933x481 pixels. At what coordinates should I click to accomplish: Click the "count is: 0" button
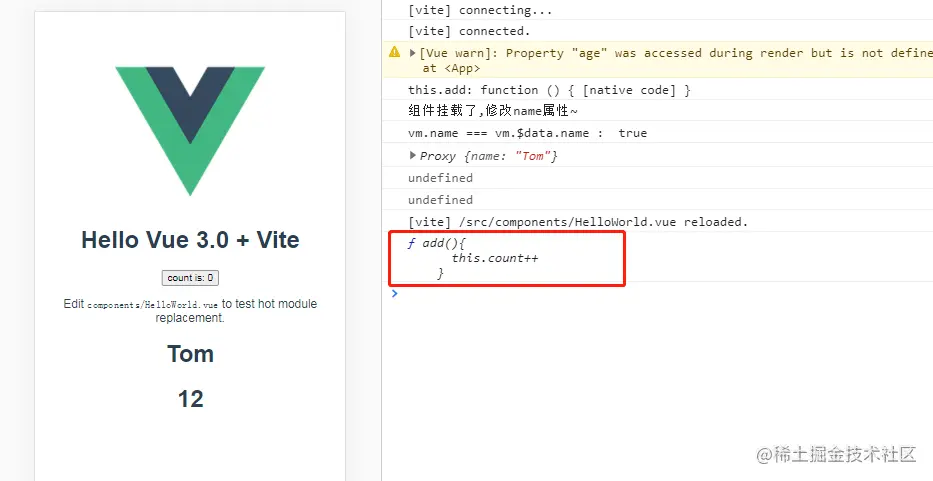pyautogui.click(x=190, y=277)
